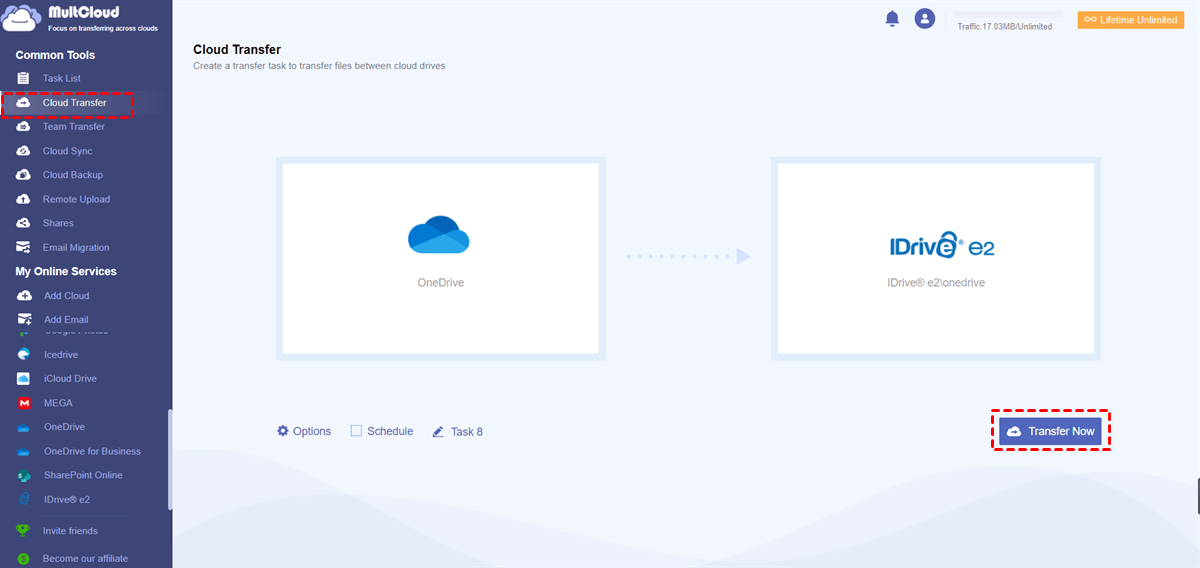Click Add Email link
Viewport: 1200px width, 568px height.
click(66, 320)
